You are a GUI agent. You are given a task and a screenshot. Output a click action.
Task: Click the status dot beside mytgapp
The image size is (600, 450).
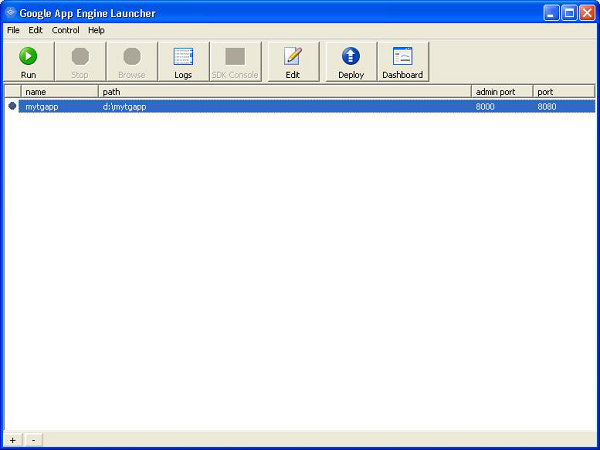12,106
